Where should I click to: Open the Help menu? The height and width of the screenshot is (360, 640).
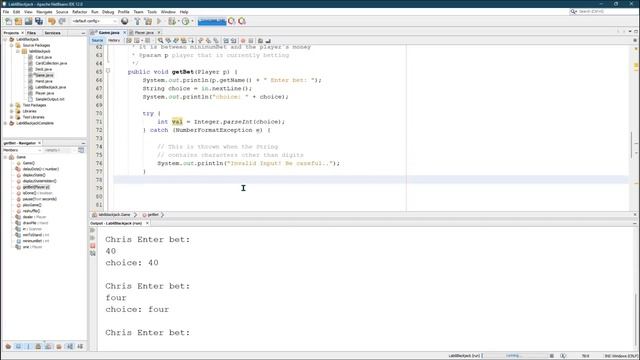point(184,12)
